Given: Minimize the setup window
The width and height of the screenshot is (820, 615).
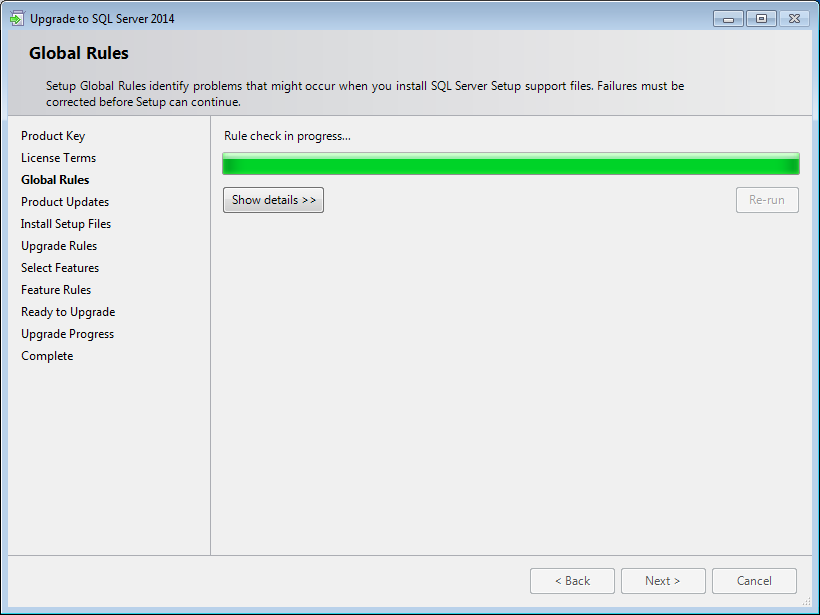Looking at the screenshot, I should point(728,18).
